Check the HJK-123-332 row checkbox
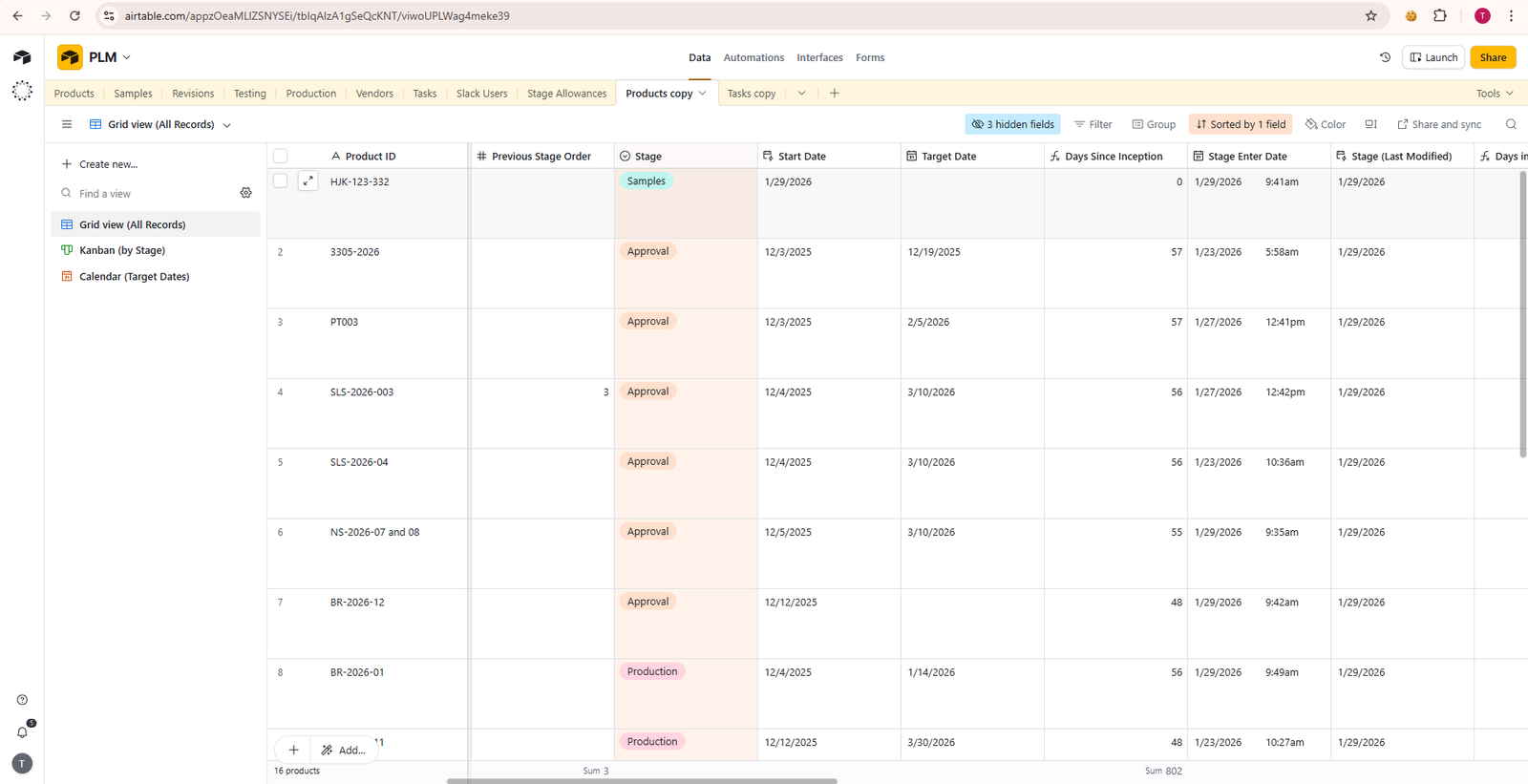This screenshot has width=1528, height=784. click(280, 180)
